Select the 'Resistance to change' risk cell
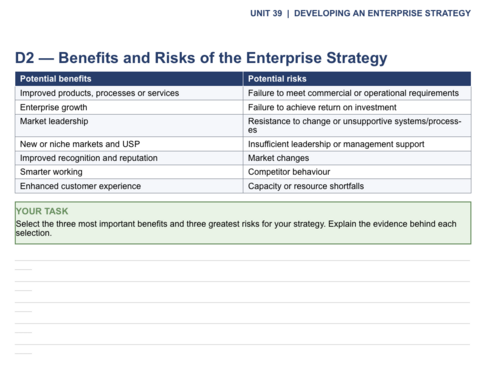500x380 pixels. click(357, 126)
